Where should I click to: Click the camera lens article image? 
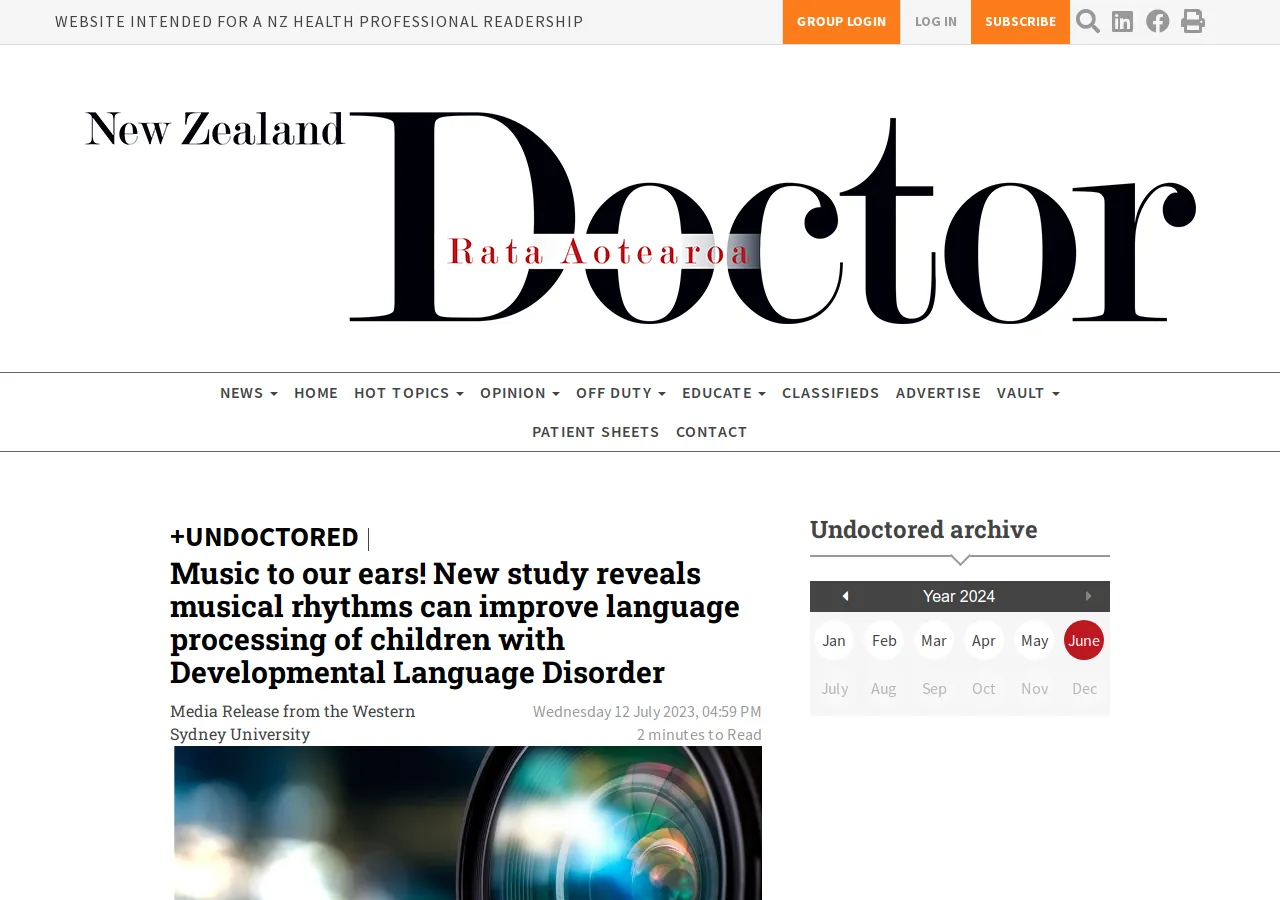click(467, 822)
